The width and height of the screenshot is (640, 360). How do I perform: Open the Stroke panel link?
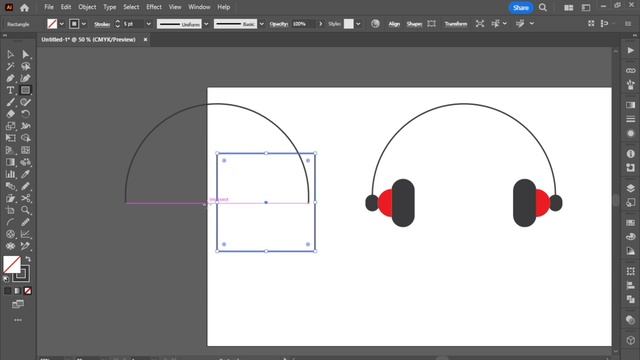pyautogui.click(x=102, y=24)
